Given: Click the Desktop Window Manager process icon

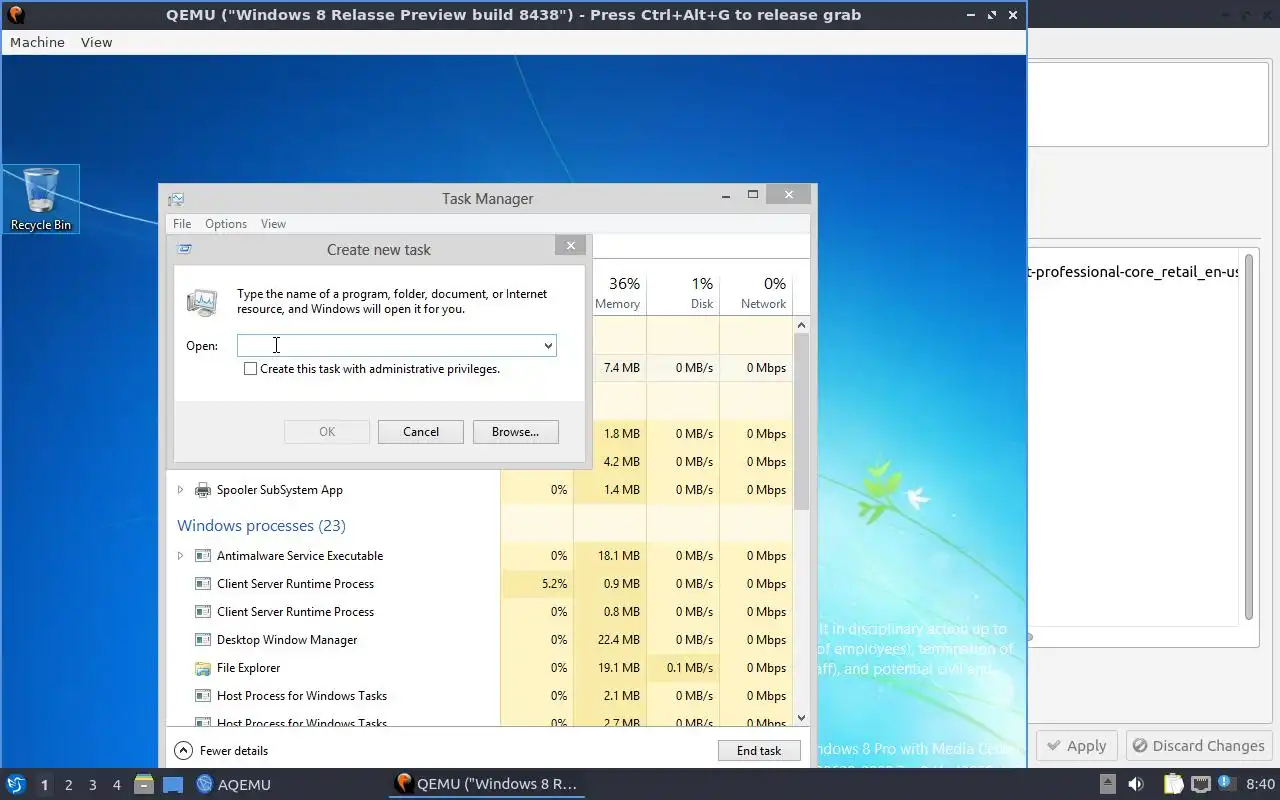Looking at the screenshot, I should [203, 640].
